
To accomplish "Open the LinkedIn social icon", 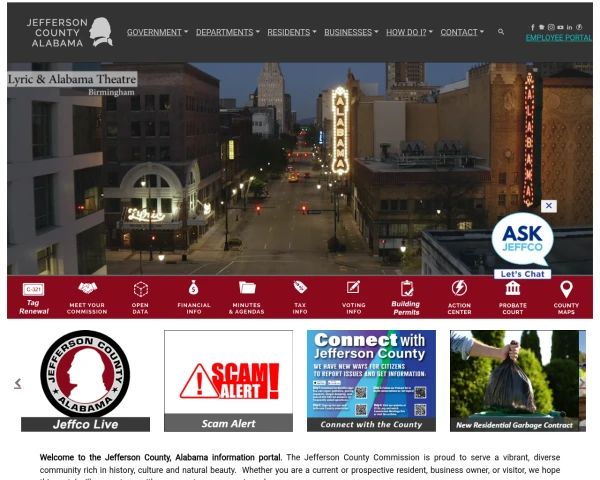I will coord(569,26).
